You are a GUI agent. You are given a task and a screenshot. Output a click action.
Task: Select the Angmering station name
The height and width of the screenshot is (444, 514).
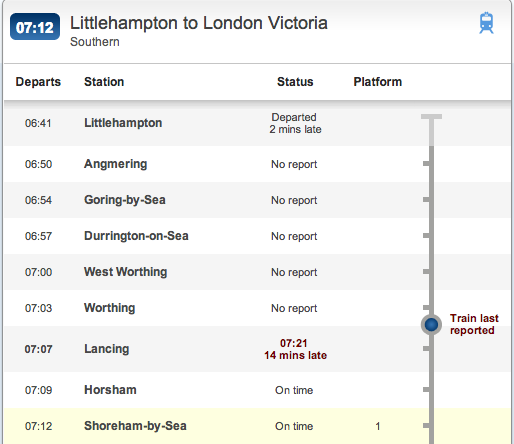click(x=115, y=164)
